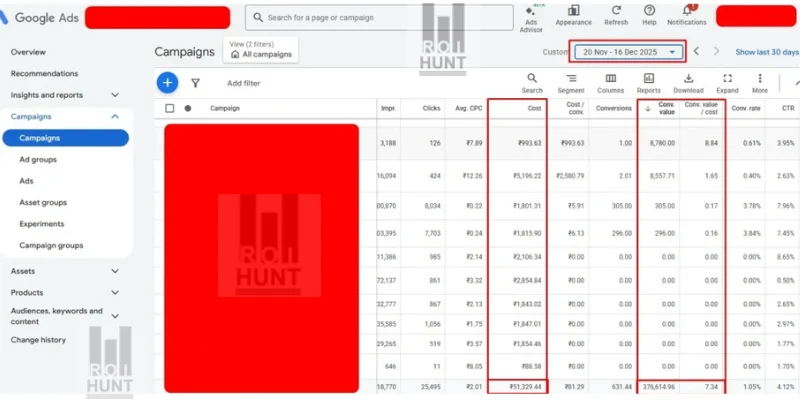Image resolution: width=800 pixels, height=400 pixels.
Task: Open Campaign groups in the sidebar
Action: (x=51, y=245)
